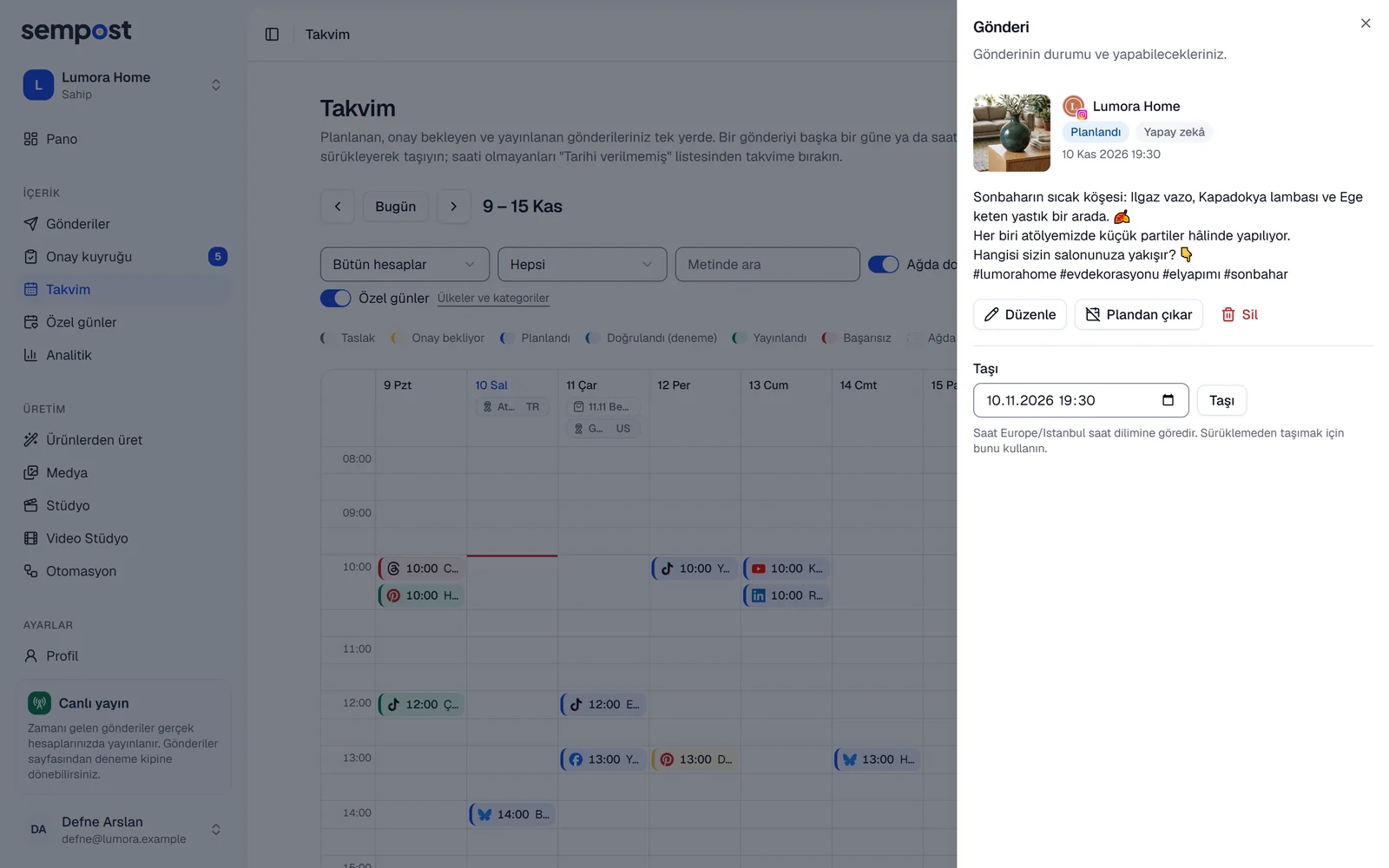Go to the previous week arrow
This screenshot has height=868, width=1389.
338,207
